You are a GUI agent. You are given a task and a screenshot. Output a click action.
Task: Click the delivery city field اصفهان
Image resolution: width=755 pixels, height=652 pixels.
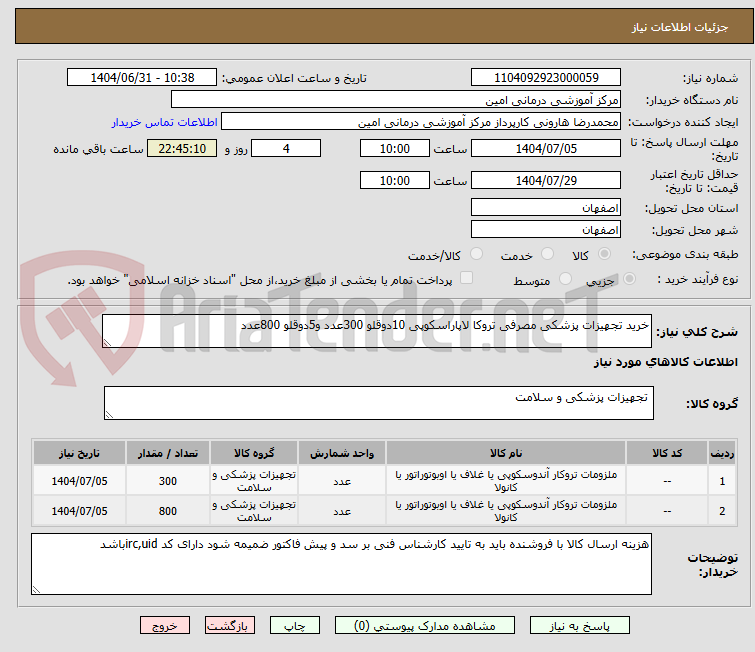546,229
